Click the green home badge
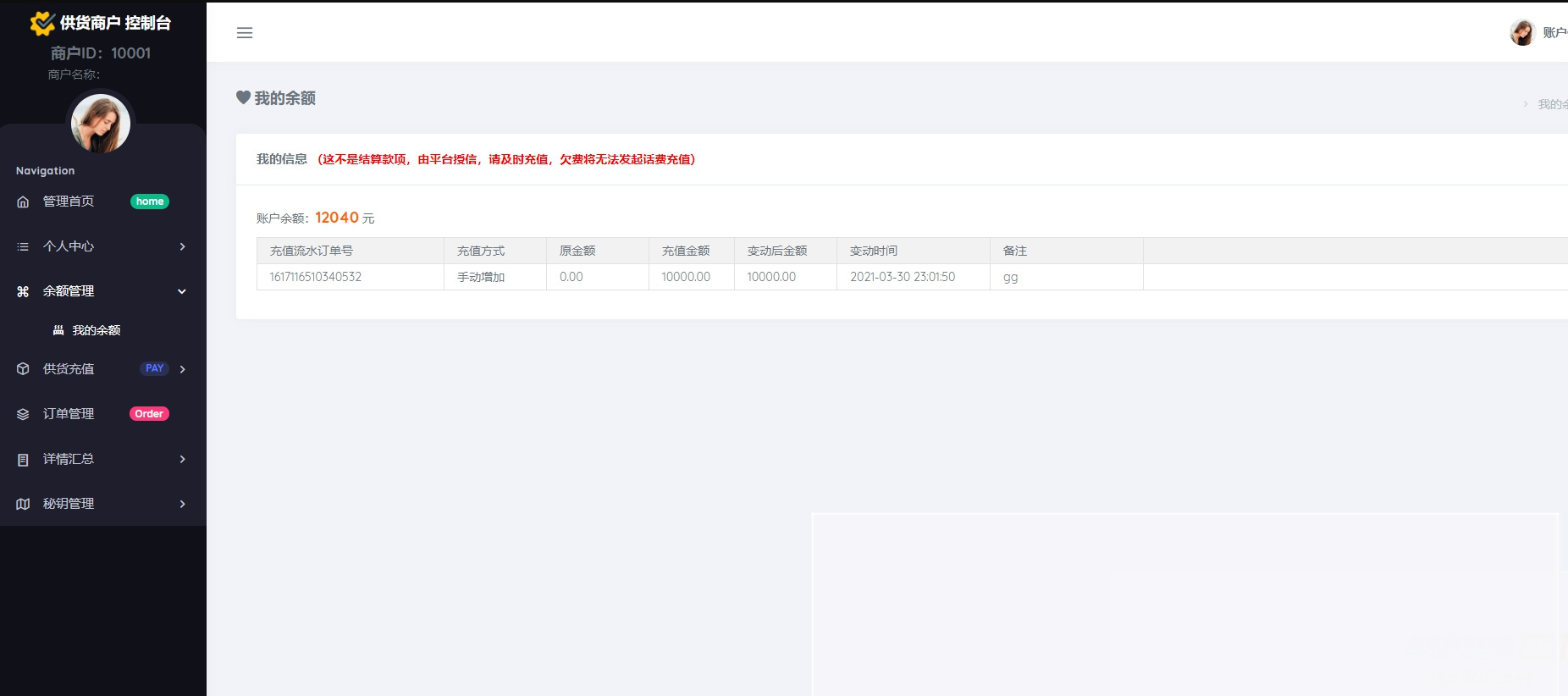Viewport: 1568px width, 696px height. point(150,202)
